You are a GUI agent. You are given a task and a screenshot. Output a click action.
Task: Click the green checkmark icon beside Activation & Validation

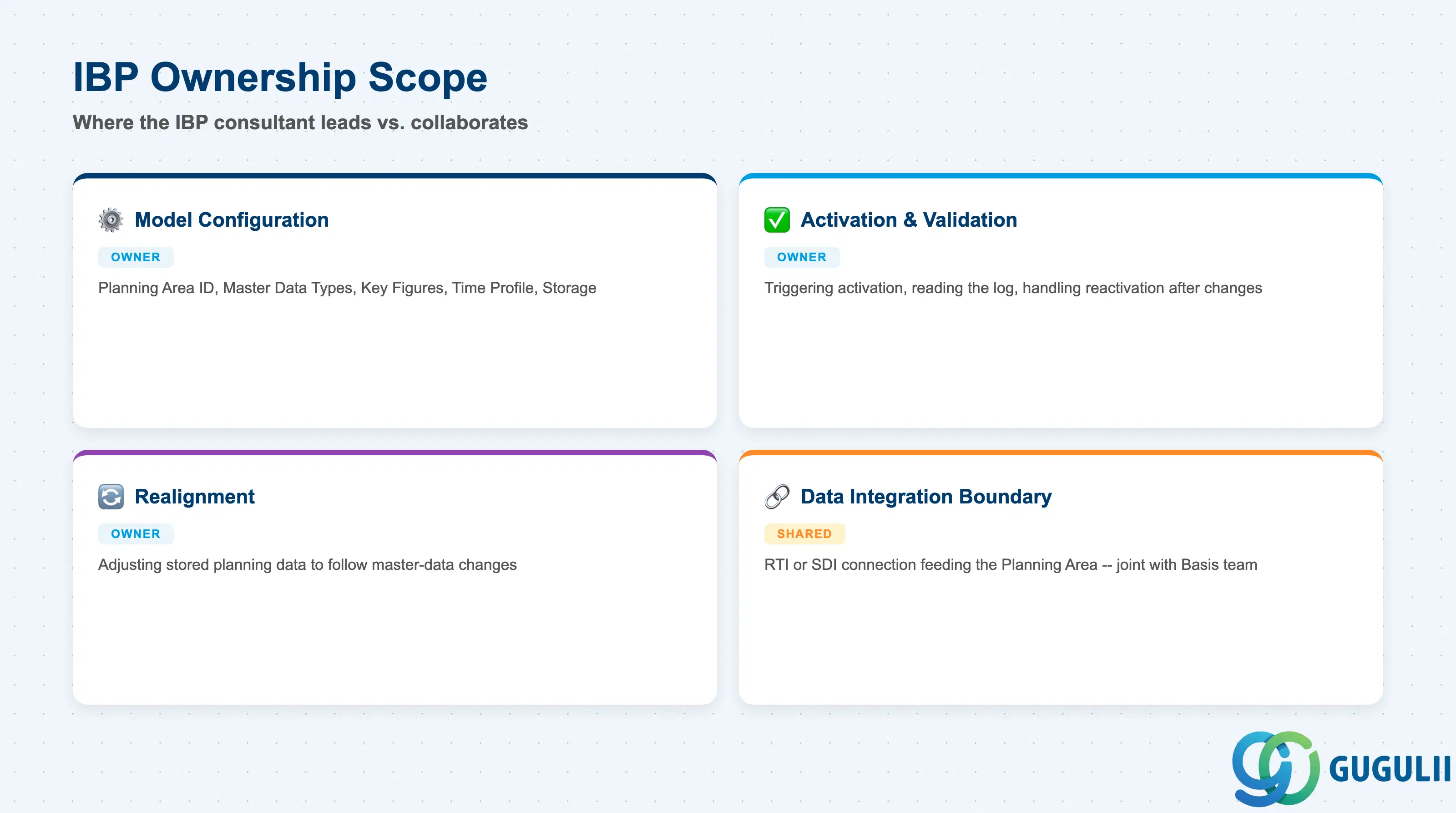point(777,220)
